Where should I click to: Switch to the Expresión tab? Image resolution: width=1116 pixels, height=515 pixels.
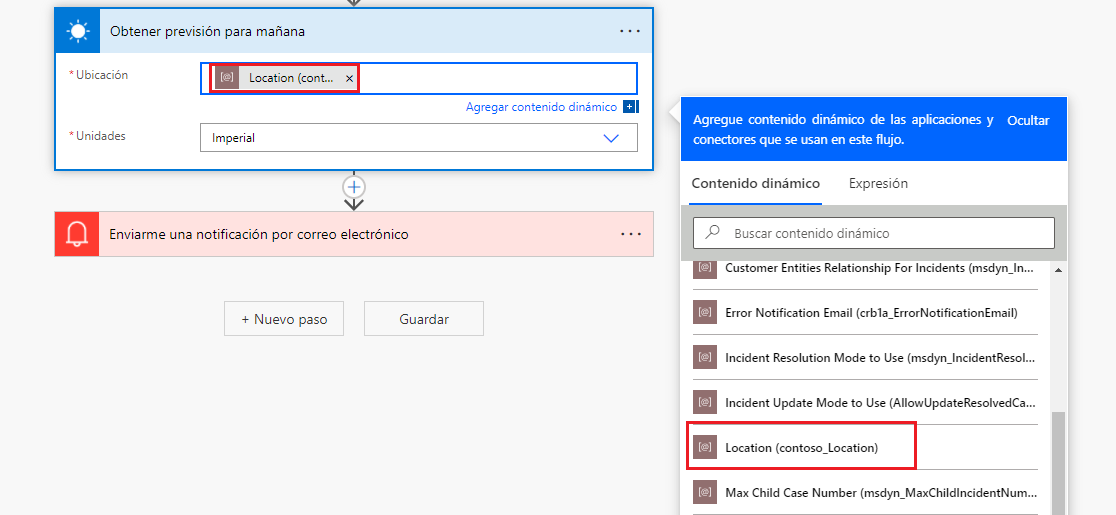[x=878, y=184]
